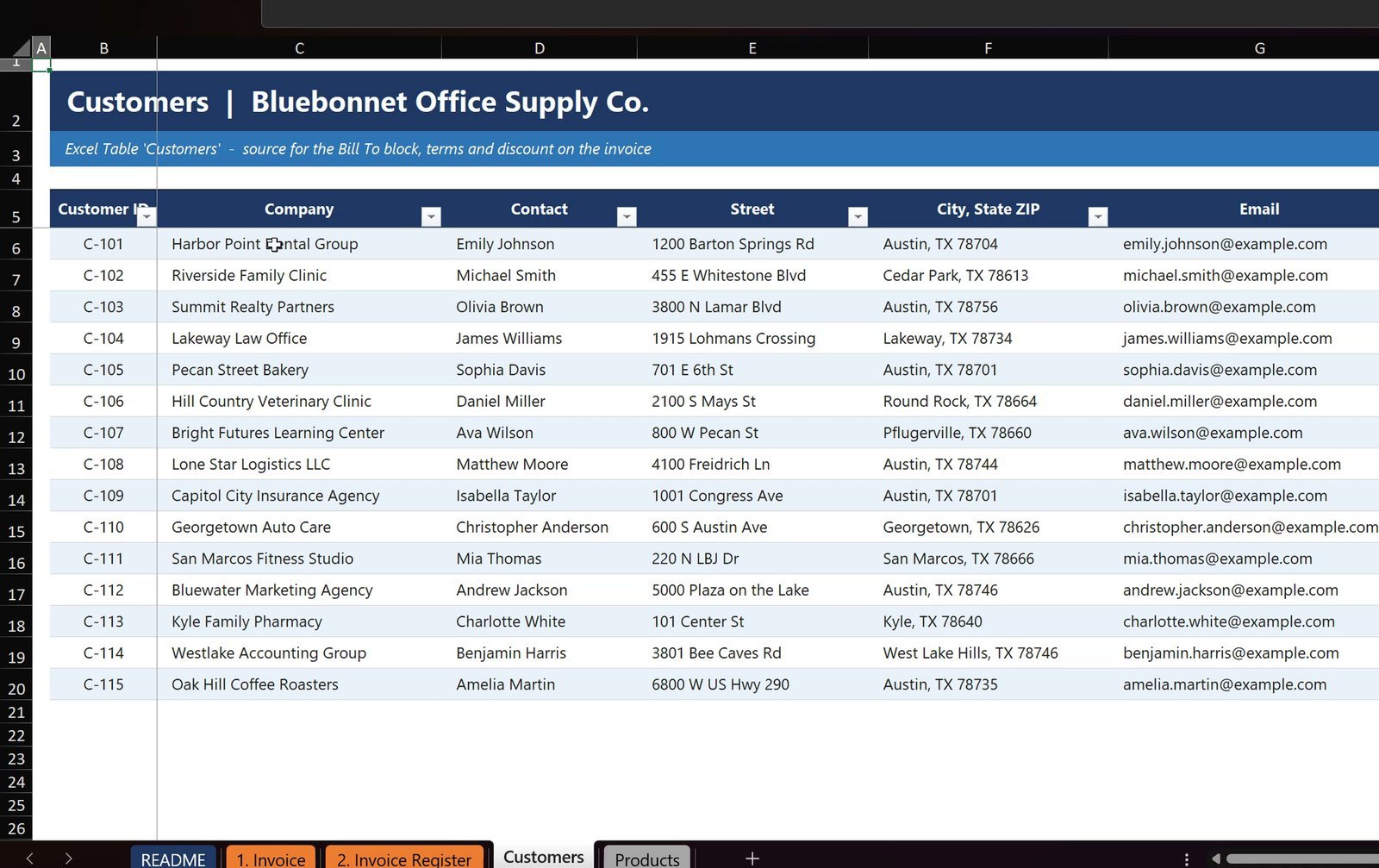Viewport: 1379px width, 868px height.
Task: Select Round Rock, TX 78664 cell
Action: pyautogui.click(x=988, y=401)
